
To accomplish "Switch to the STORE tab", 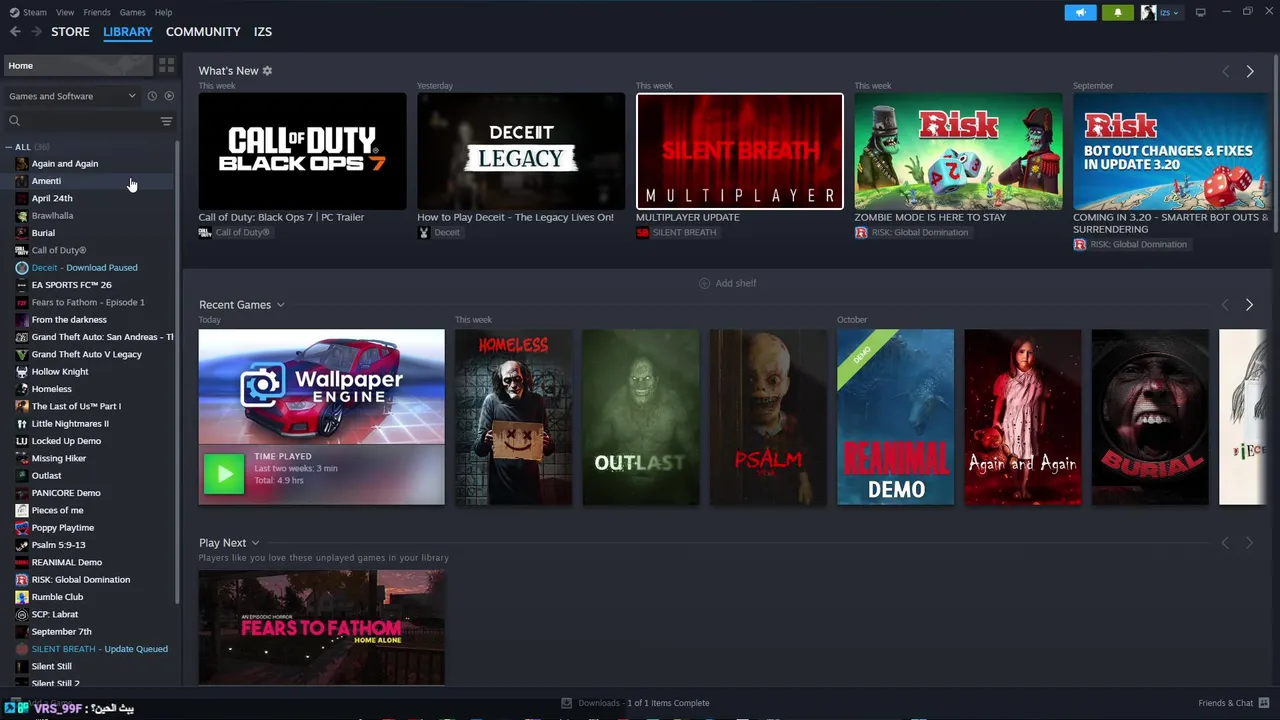I will [70, 32].
